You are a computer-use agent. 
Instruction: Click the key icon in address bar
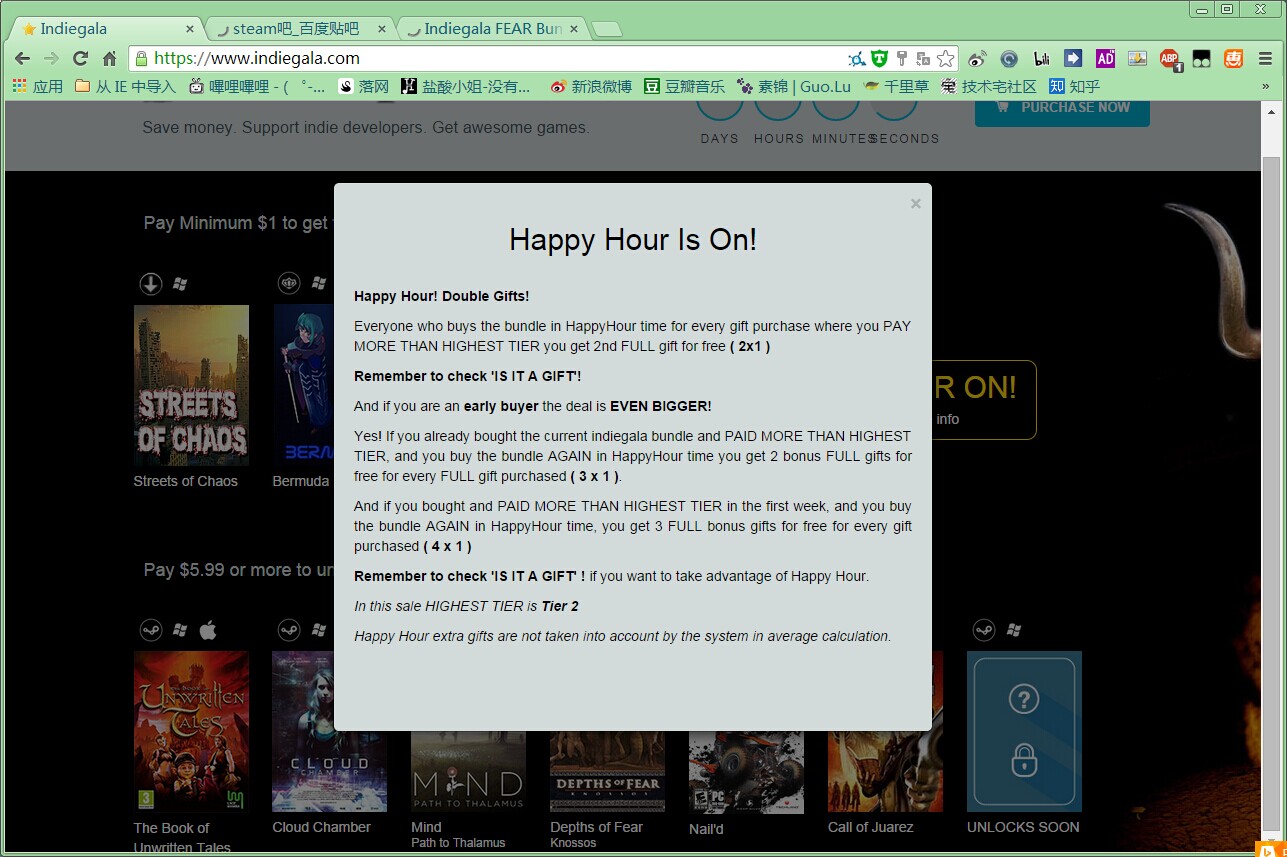click(901, 58)
